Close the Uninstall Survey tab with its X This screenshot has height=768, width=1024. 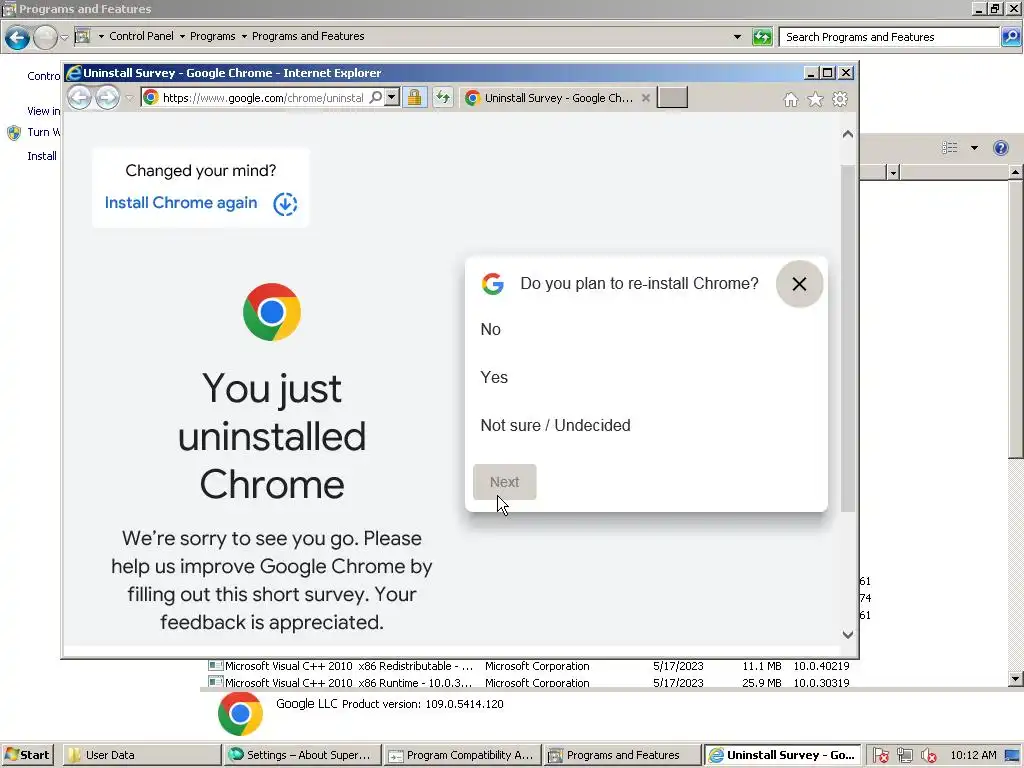pos(645,98)
